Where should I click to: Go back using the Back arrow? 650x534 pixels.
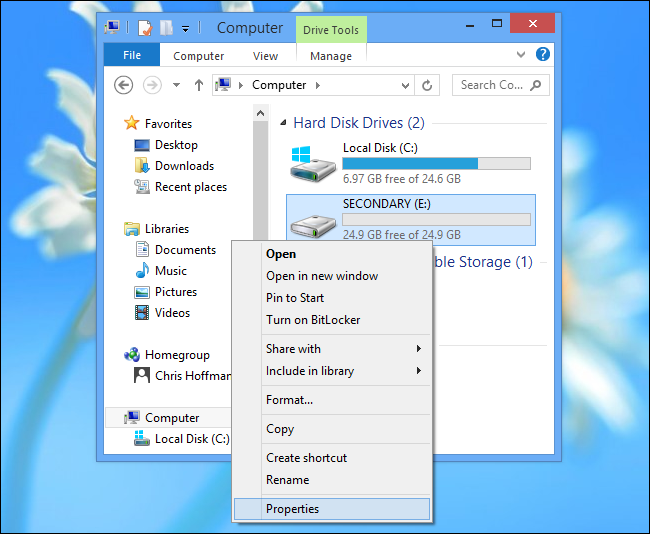(x=124, y=85)
